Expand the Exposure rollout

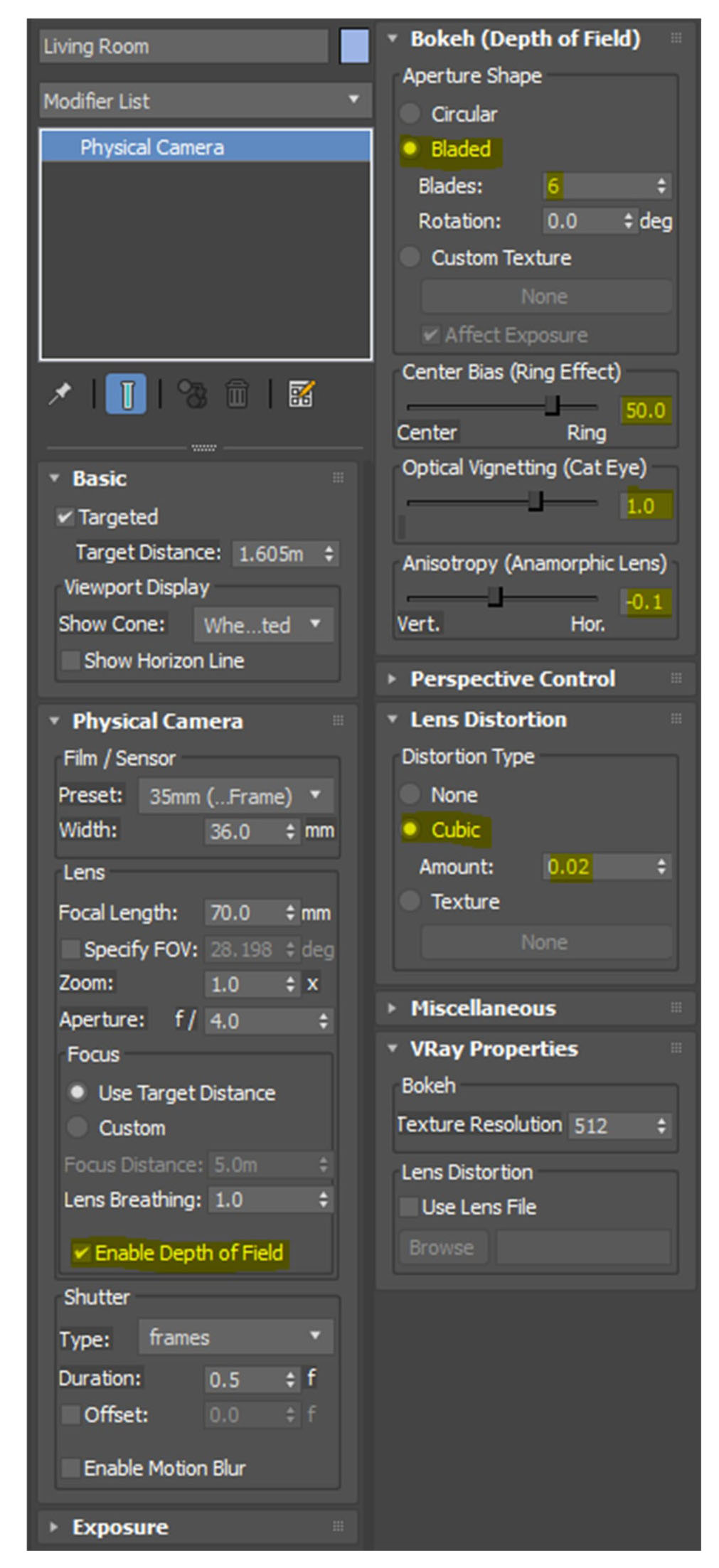[119, 1527]
